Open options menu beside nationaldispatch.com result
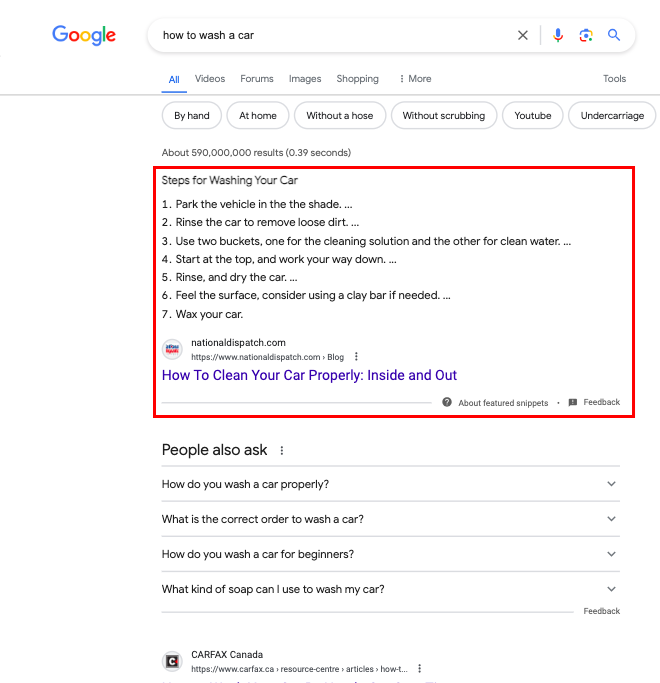Viewport: 660px width, 683px height. (x=356, y=357)
